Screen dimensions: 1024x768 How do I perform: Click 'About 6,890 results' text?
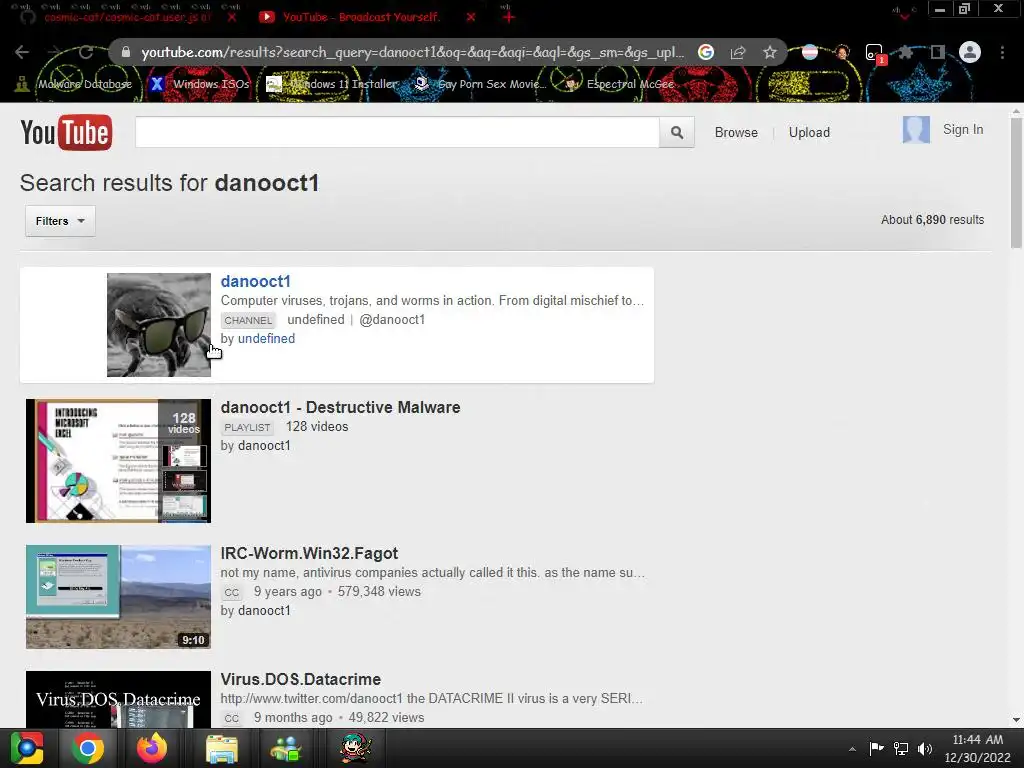[932, 220]
